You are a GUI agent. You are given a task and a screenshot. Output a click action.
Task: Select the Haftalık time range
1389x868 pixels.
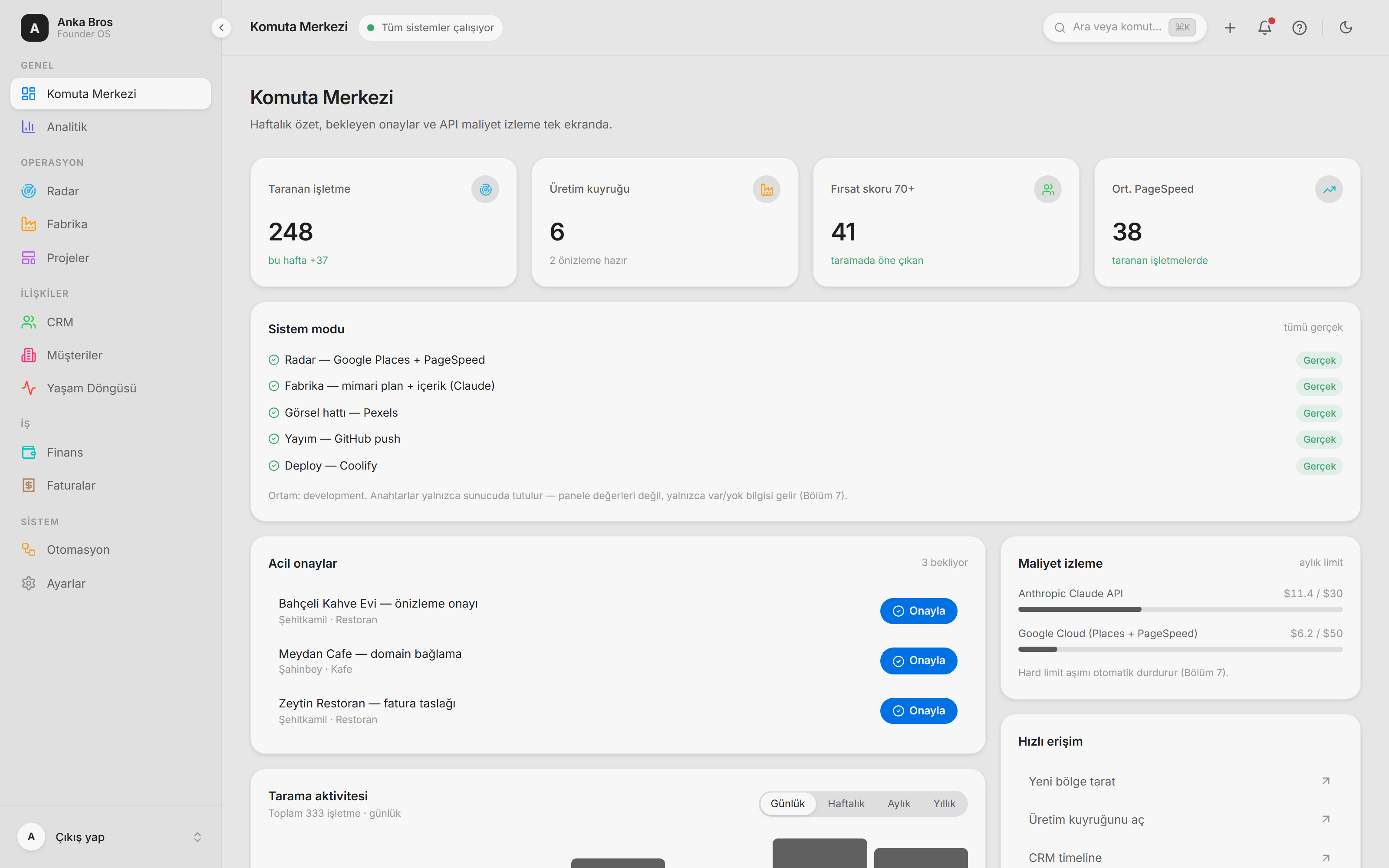tap(846, 803)
